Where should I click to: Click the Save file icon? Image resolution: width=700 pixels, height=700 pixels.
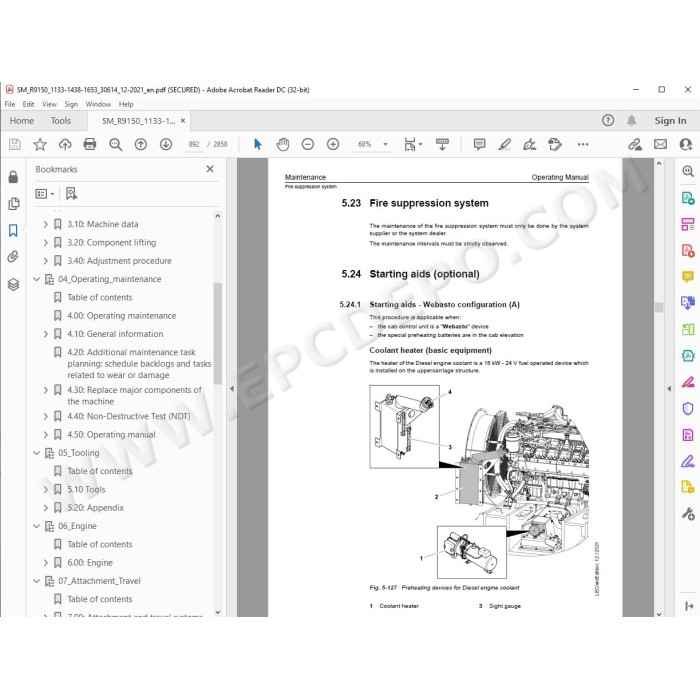pyautogui.click(x=15, y=144)
